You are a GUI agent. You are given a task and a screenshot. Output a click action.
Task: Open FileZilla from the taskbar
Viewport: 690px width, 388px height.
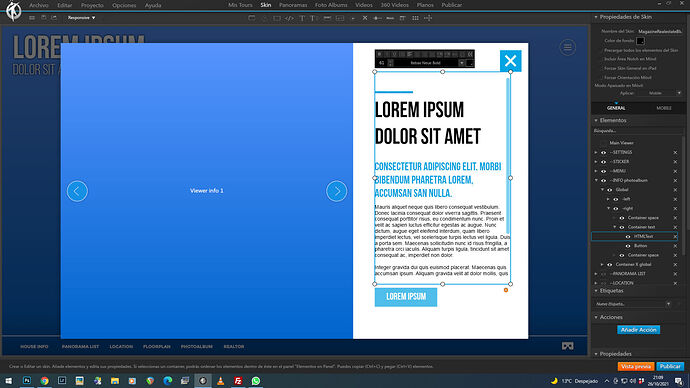pos(238,381)
